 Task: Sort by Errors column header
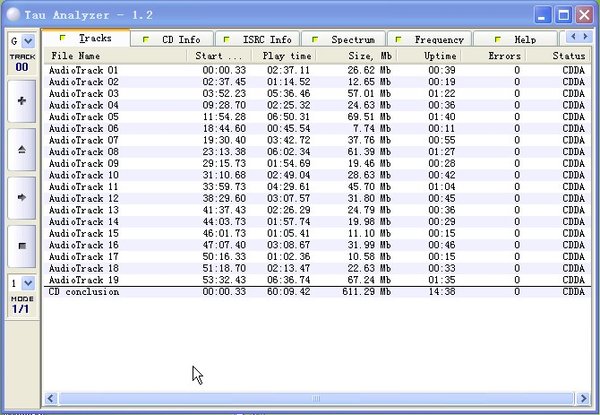(x=493, y=56)
